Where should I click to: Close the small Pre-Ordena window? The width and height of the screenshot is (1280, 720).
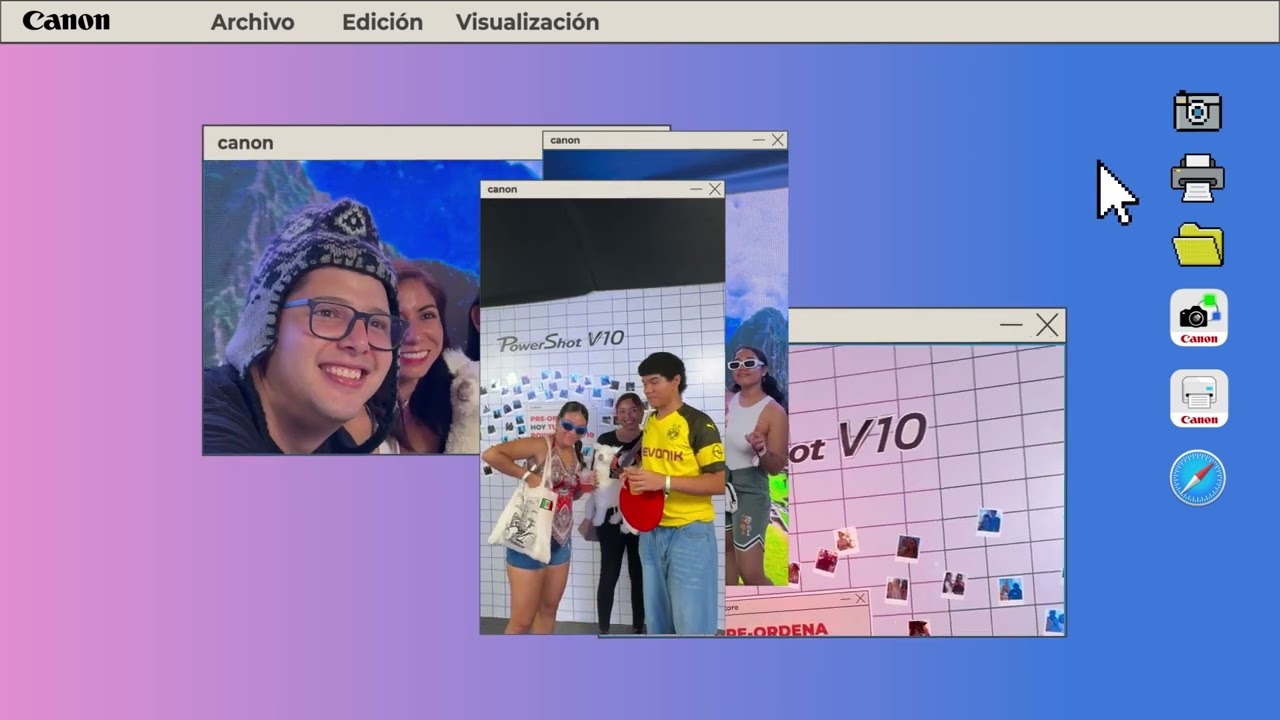860,599
